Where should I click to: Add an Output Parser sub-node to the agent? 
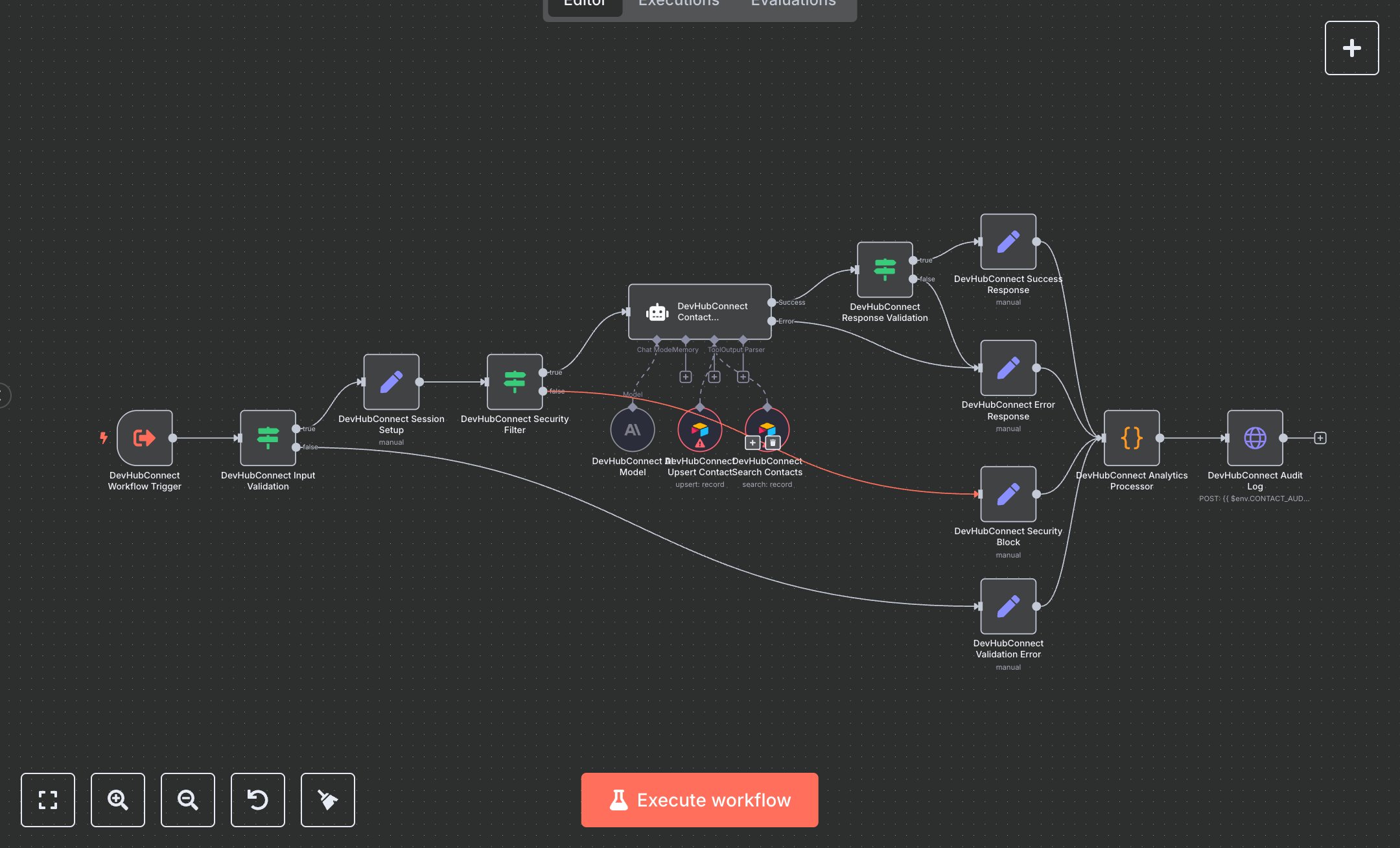click(x=743, y=377)
